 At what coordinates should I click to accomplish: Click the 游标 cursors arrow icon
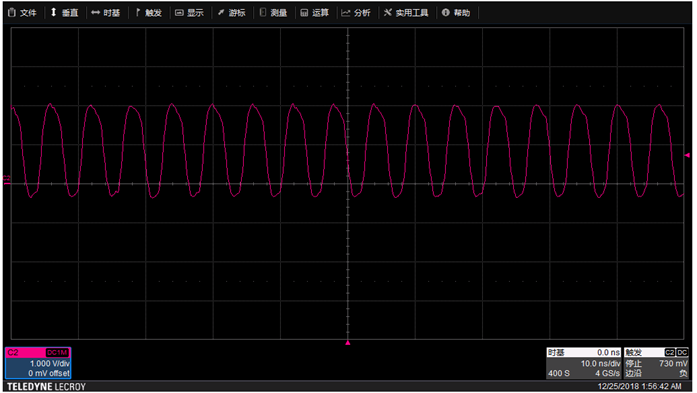(221, 13)
